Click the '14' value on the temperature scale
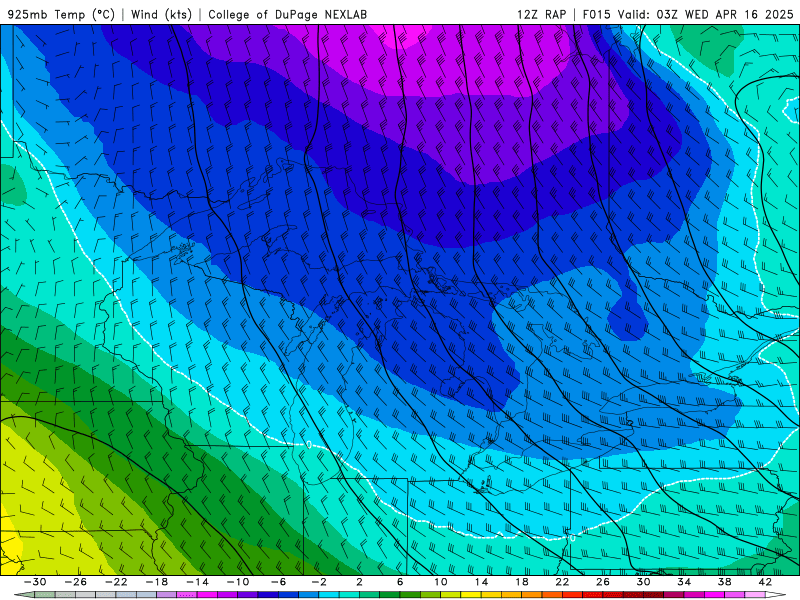The image size is (800, 600). 481,582
